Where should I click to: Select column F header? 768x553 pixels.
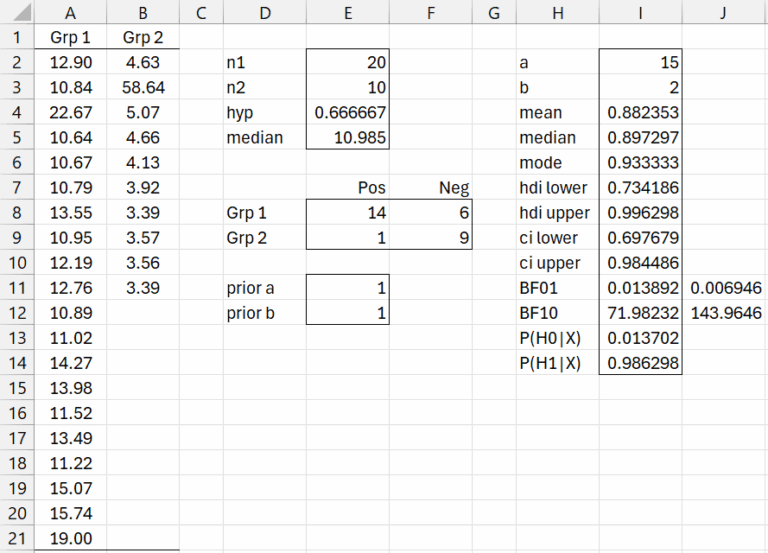tap(431, 13)
